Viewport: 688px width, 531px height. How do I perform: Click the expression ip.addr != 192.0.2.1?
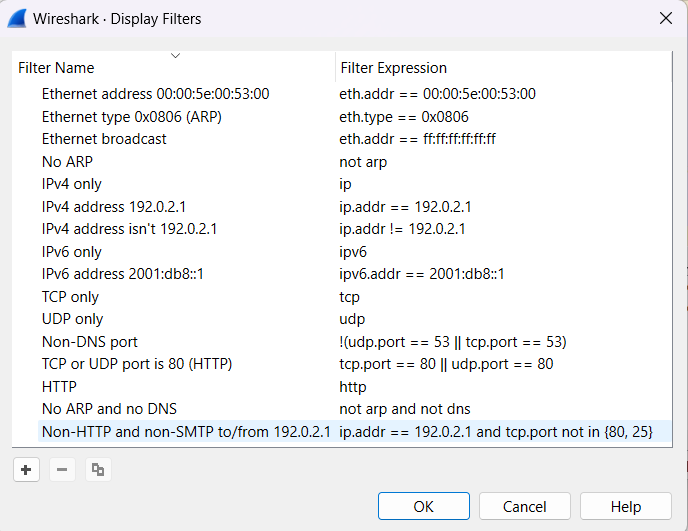click(x=405, y=229)
